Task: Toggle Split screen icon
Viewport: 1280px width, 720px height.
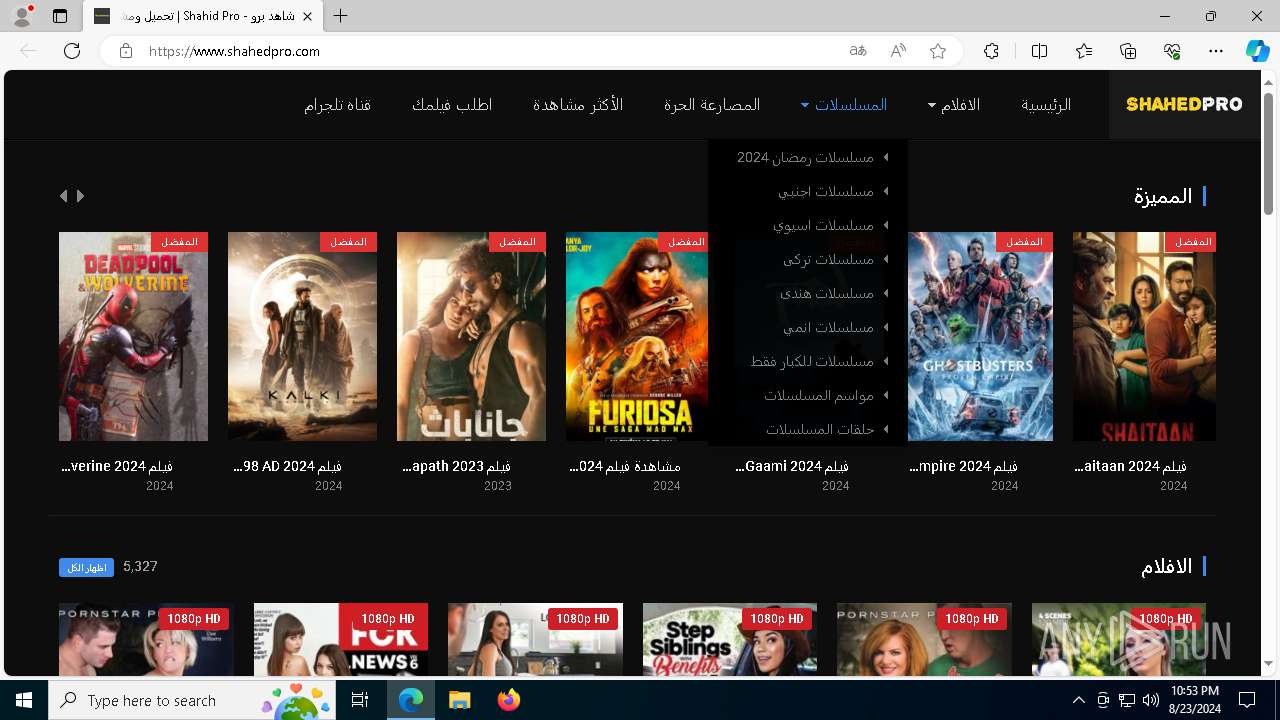Action: coord(1039,51)
